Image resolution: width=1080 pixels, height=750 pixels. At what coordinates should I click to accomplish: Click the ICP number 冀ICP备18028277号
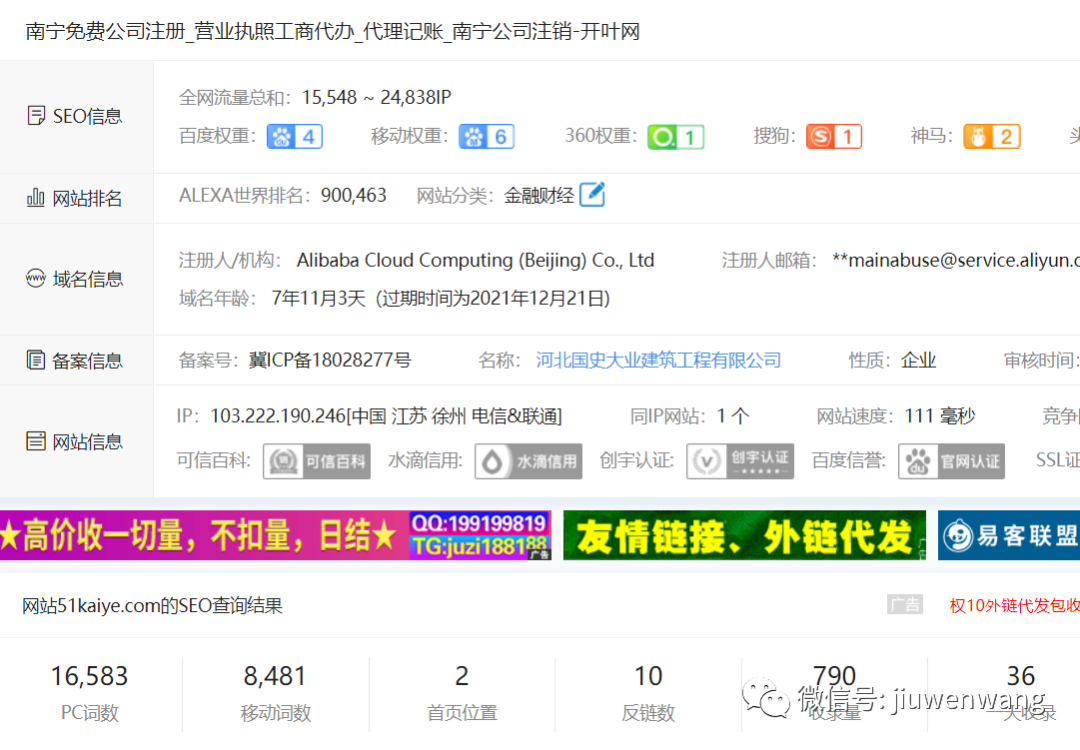330,360
